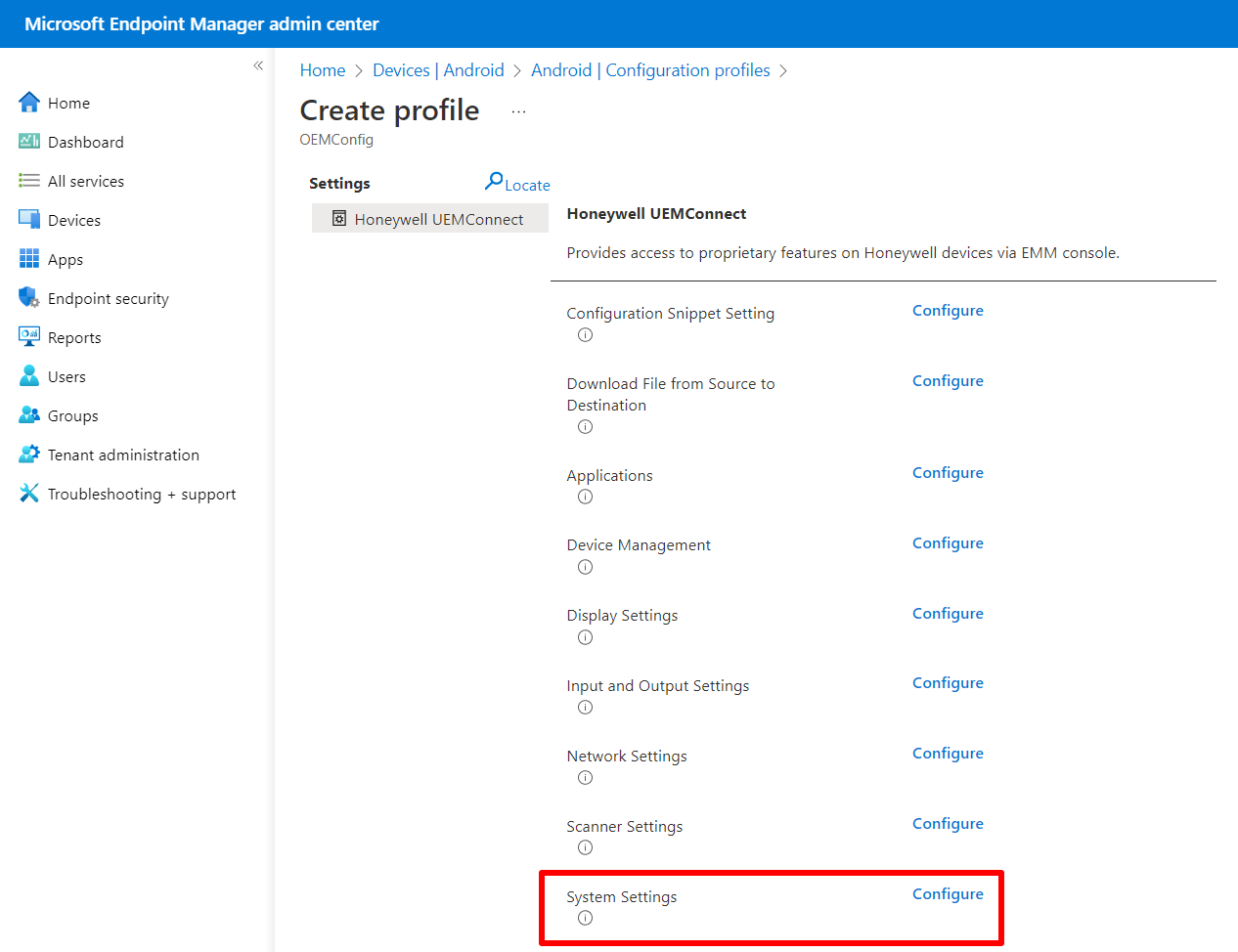Screen dimensions: 1238x952
Task: Show info icon under Applications
Action: [585, 497]
